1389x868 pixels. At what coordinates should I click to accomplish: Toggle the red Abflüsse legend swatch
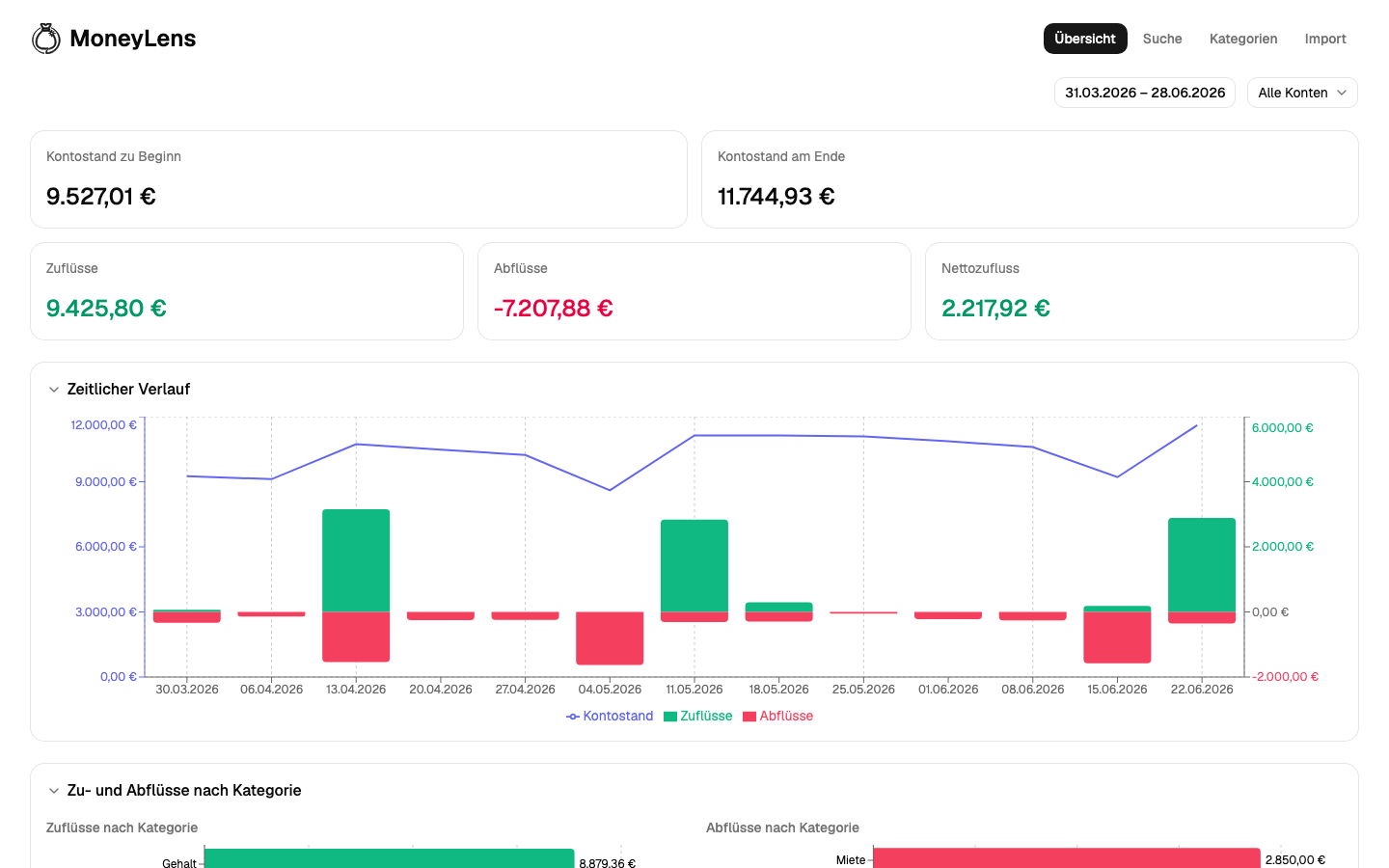(x=749, y=717)
